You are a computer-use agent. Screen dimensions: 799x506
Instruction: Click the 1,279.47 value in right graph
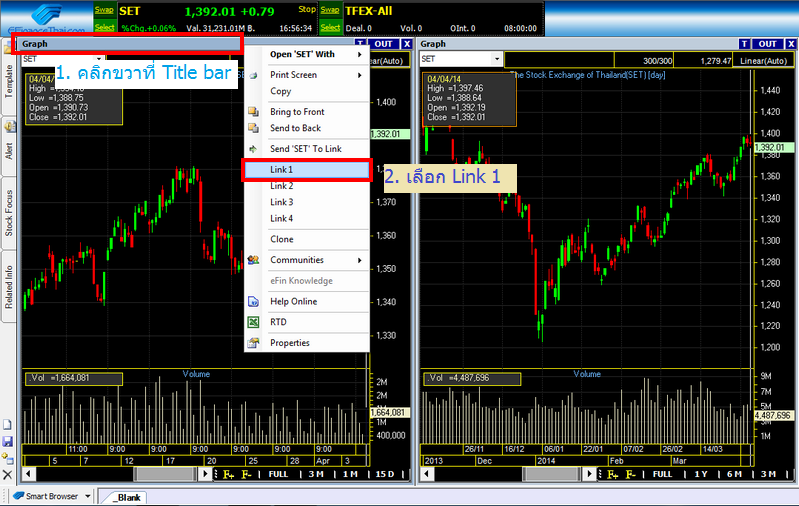click(703, 61)
